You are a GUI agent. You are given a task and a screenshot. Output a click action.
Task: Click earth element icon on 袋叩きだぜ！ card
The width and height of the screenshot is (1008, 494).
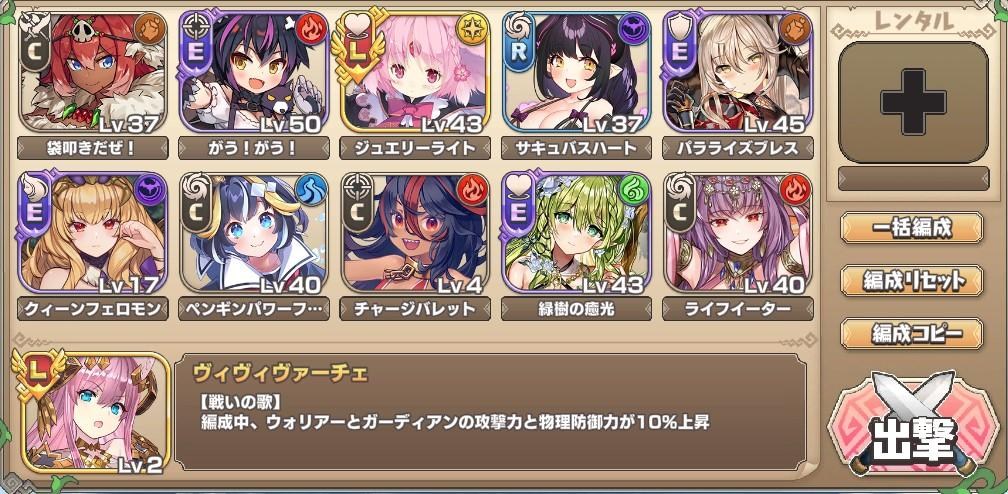[150, 29]
